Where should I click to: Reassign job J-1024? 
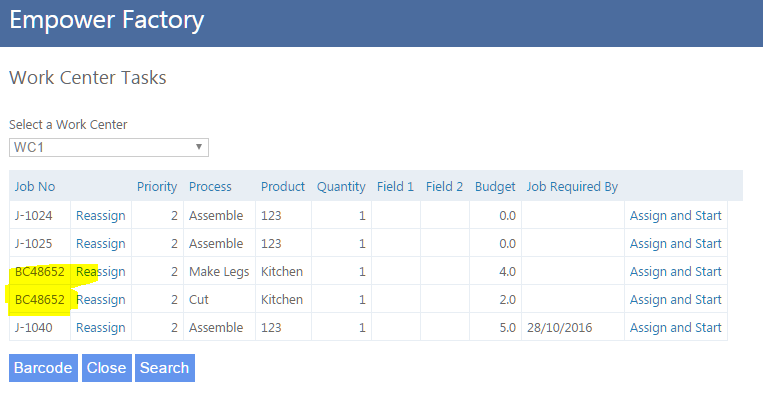coord(100,216)
